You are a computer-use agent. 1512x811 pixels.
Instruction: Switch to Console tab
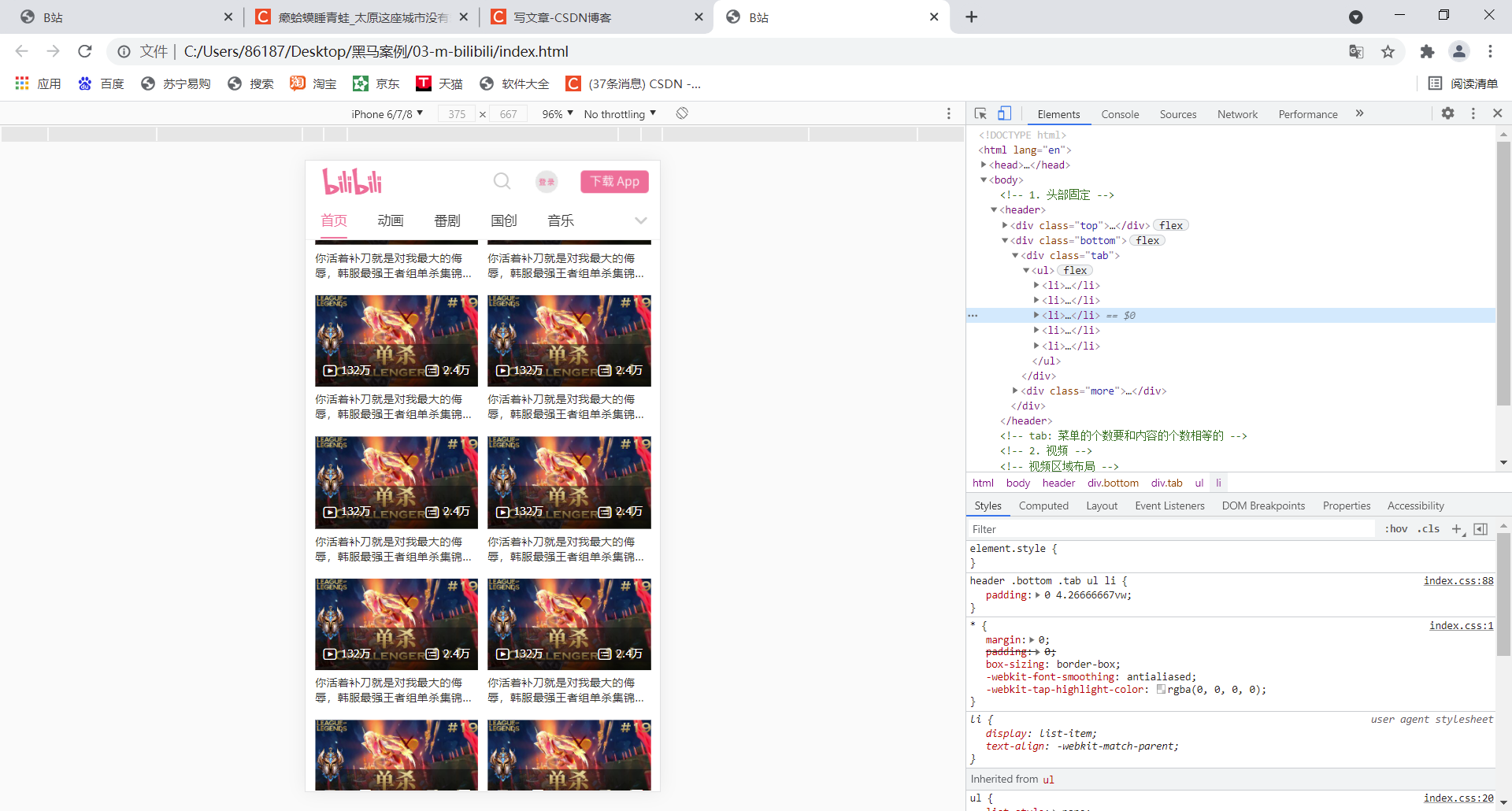point(1120,114)
